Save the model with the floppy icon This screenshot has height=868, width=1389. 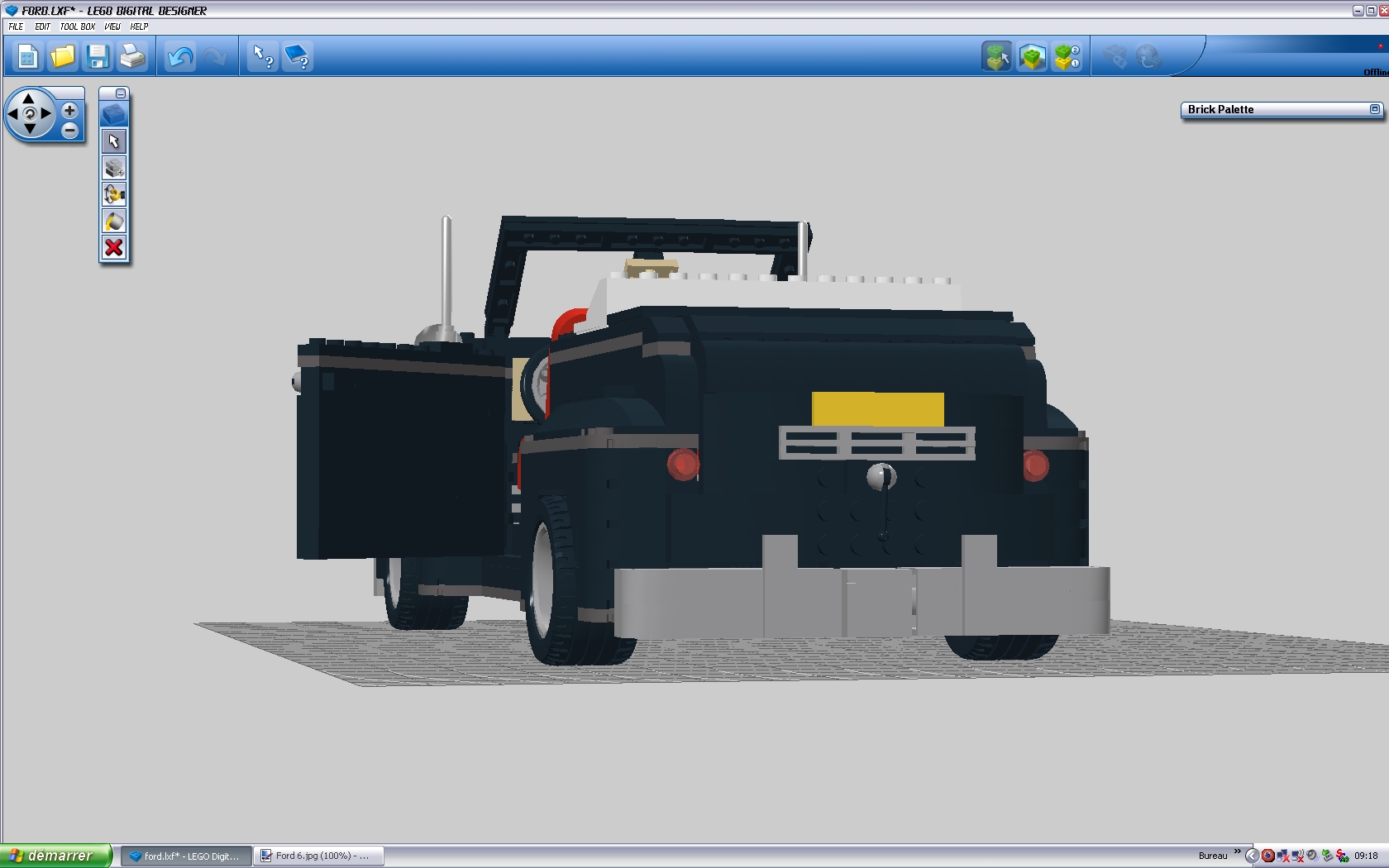click(98, 57)
